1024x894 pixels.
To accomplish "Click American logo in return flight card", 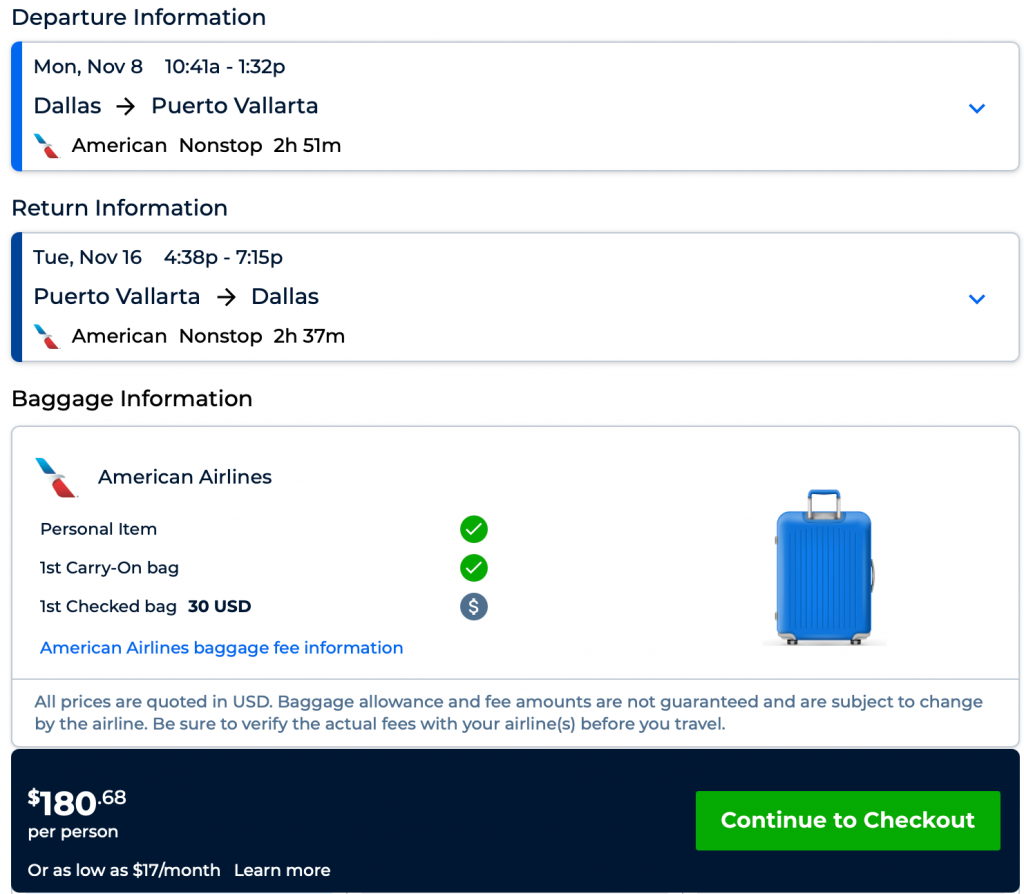I will [x=47, y=337].
